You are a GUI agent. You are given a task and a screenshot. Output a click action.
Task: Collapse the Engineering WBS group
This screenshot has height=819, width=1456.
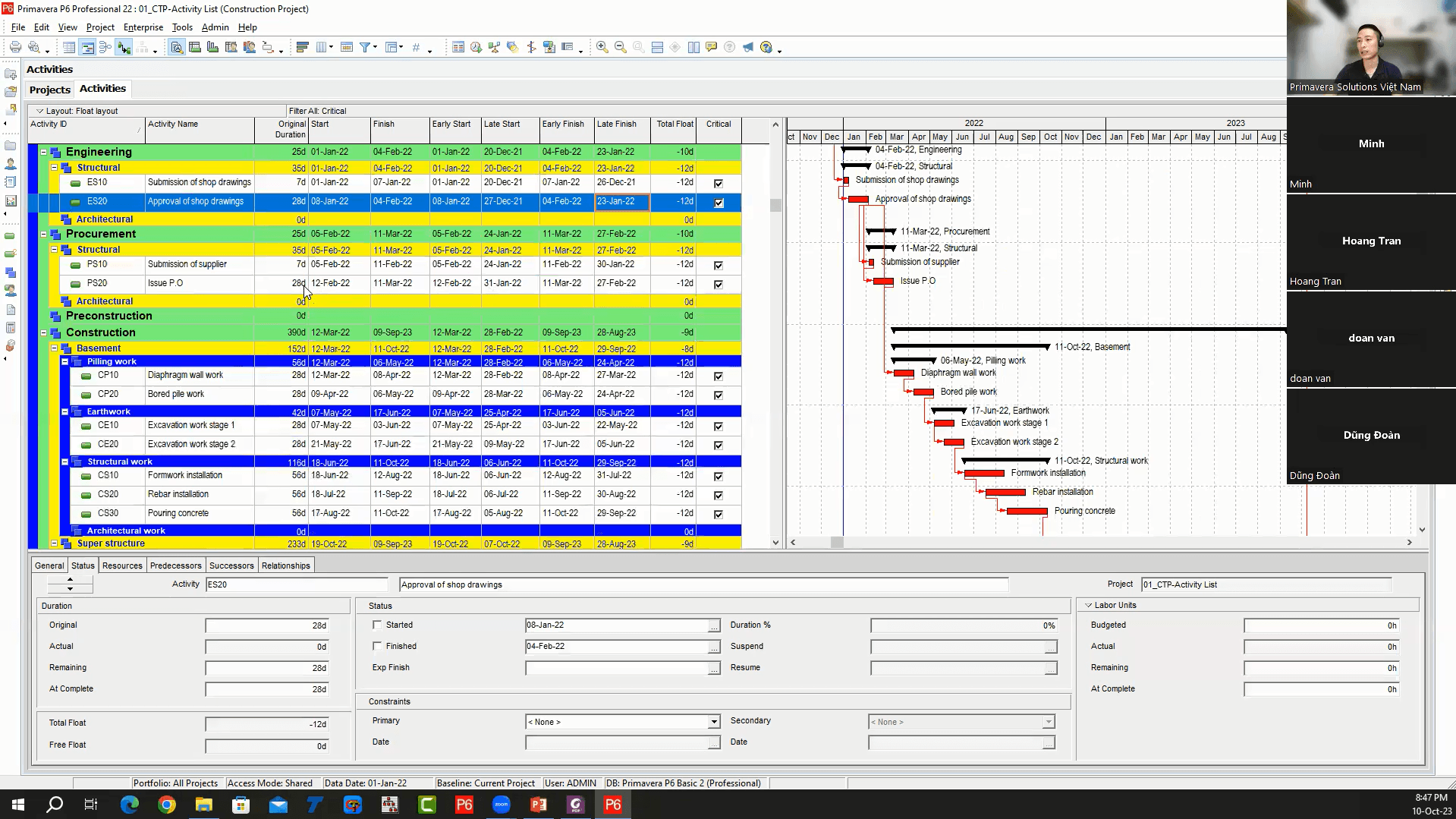43,152
